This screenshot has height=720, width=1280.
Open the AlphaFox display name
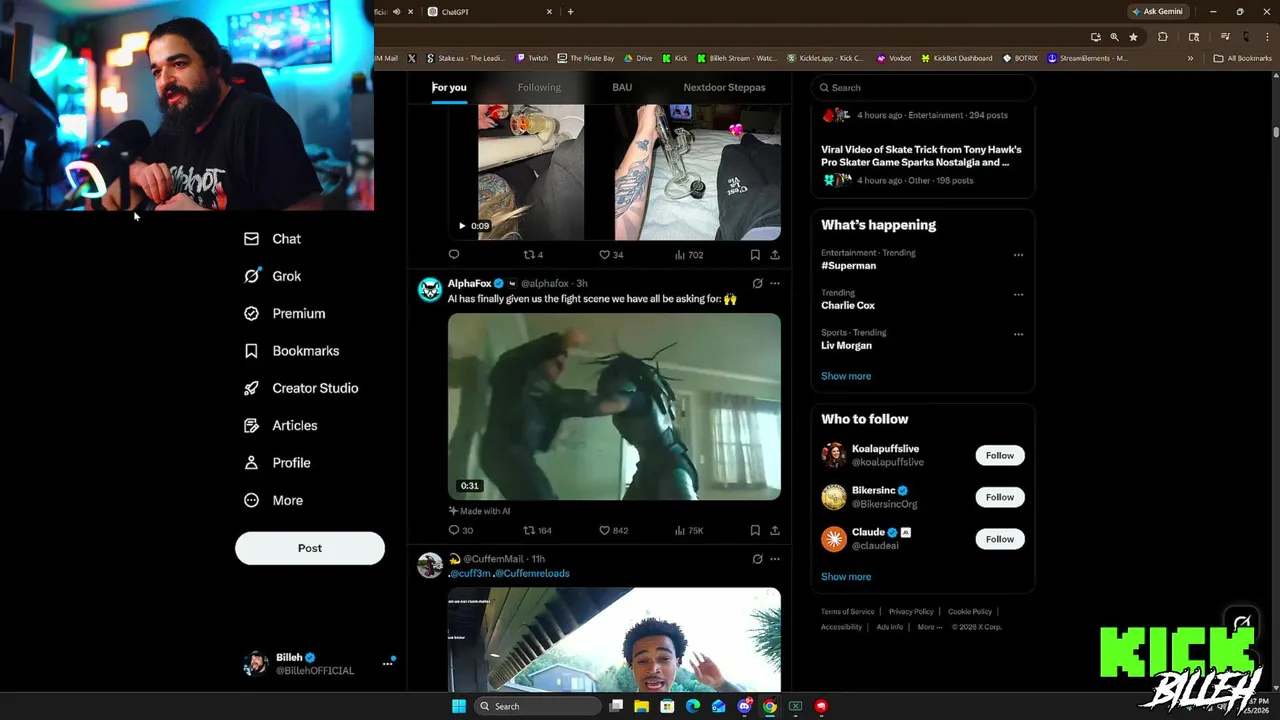[469, 283]
